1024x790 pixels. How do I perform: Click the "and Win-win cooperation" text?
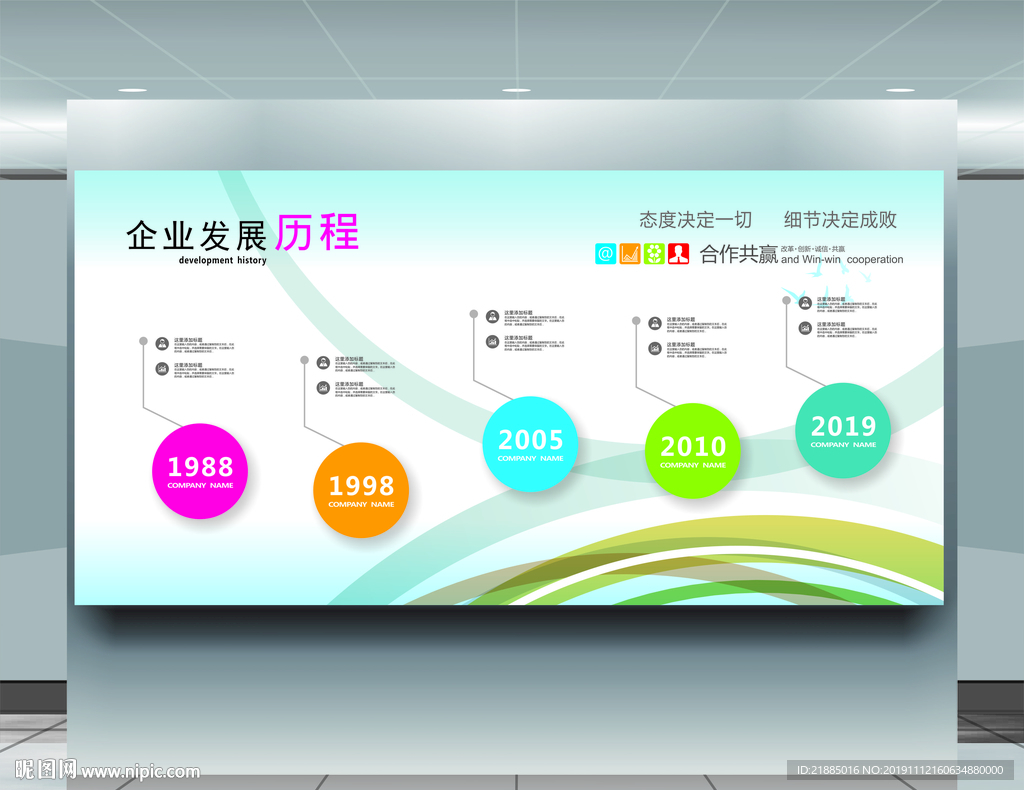[842, 259]
